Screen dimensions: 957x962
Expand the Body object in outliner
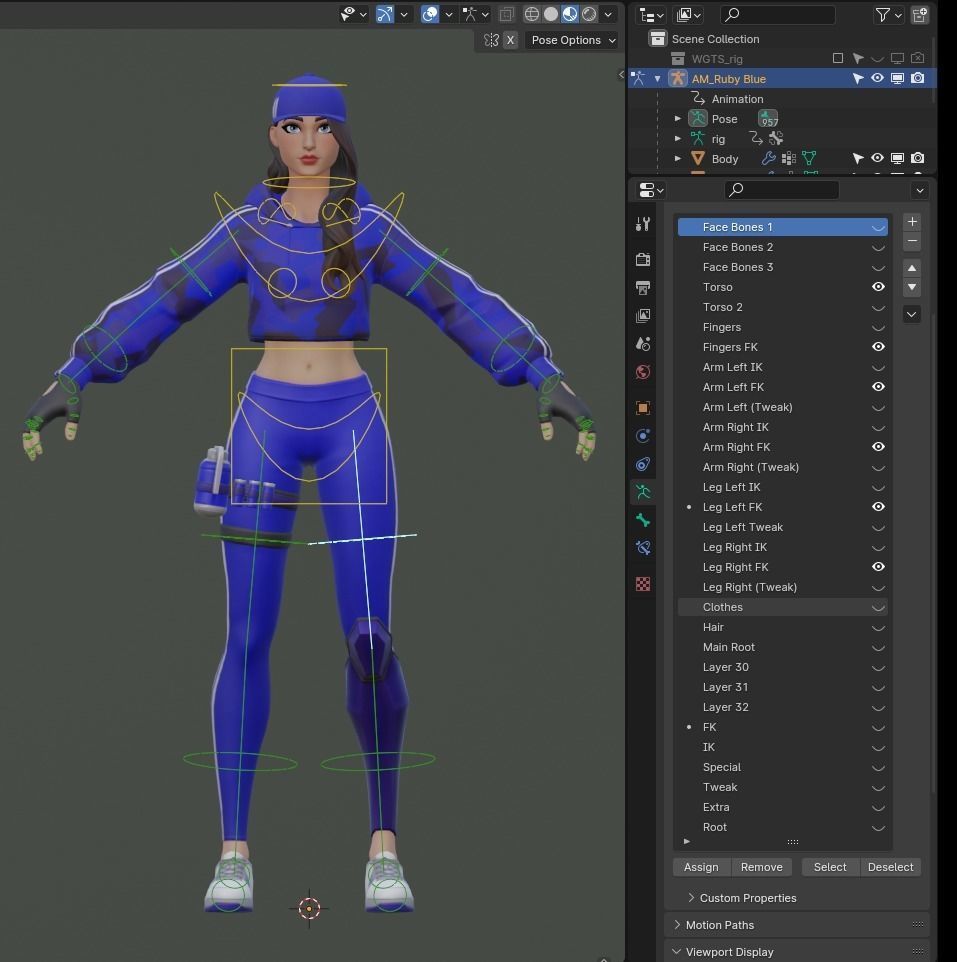(x=677, y=158)
